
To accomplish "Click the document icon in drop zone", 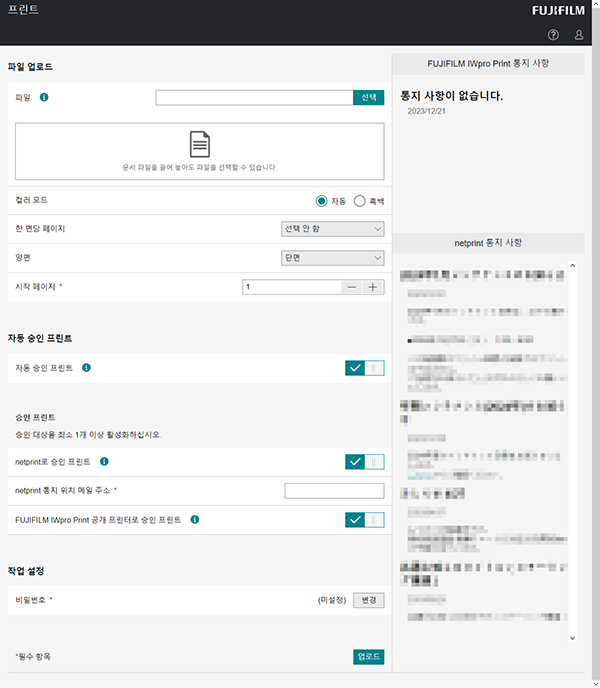I will pyautogui.click(x=200, y=144).
